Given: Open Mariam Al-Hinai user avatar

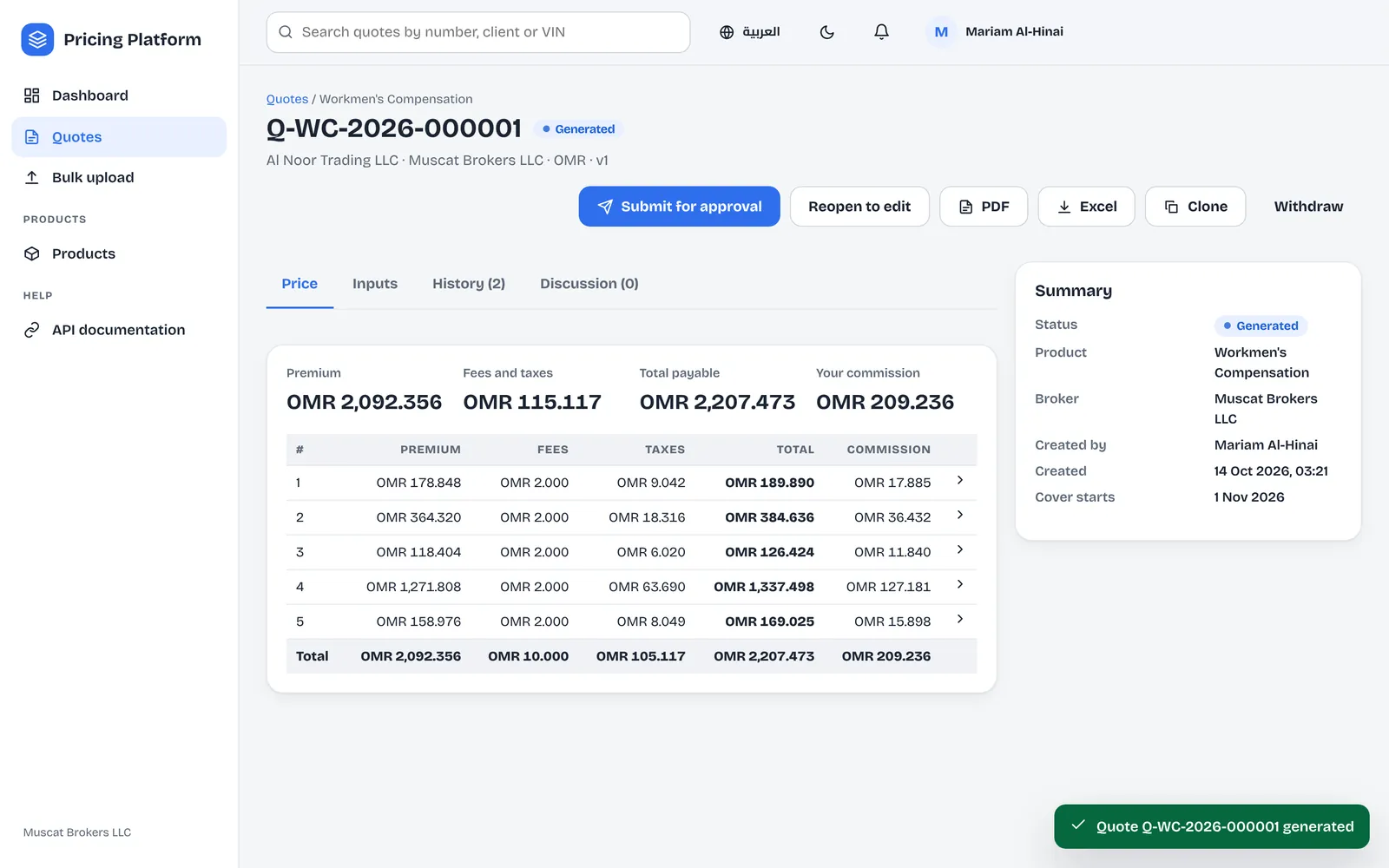Looking at the screenshot, I should coord(941,32).
